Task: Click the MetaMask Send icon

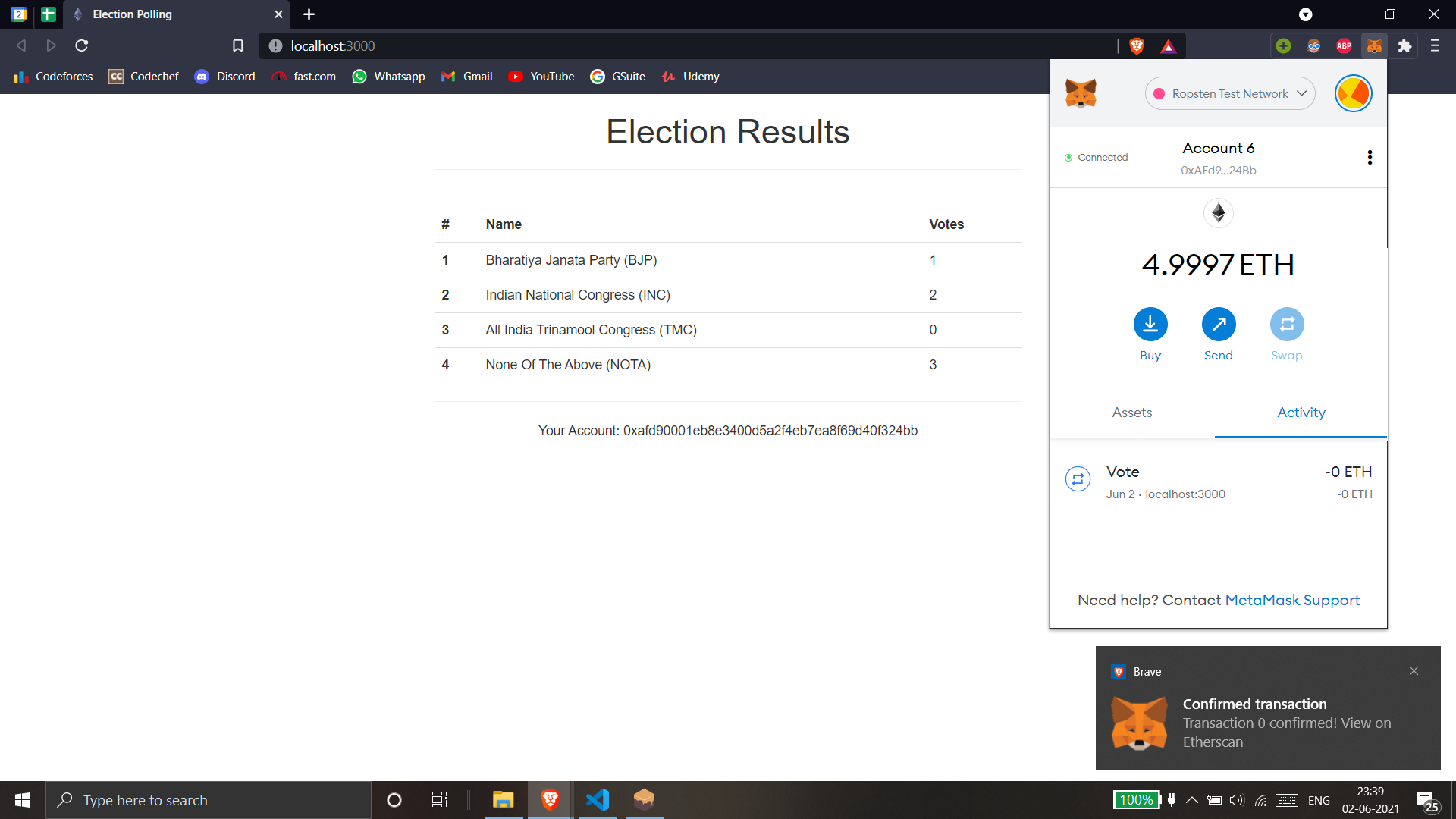Action: (1218, 325)
